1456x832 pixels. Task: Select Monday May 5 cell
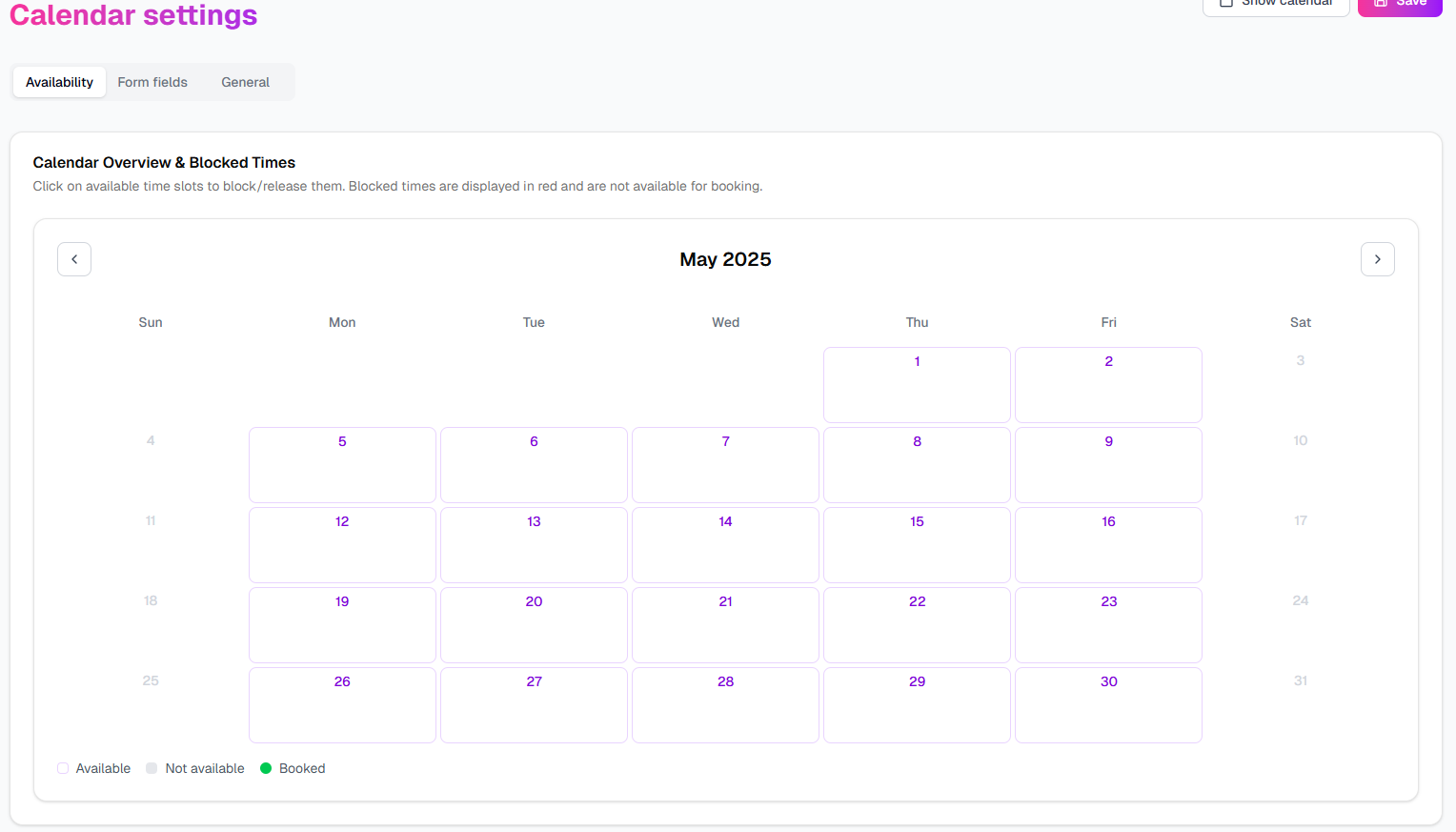342,465
